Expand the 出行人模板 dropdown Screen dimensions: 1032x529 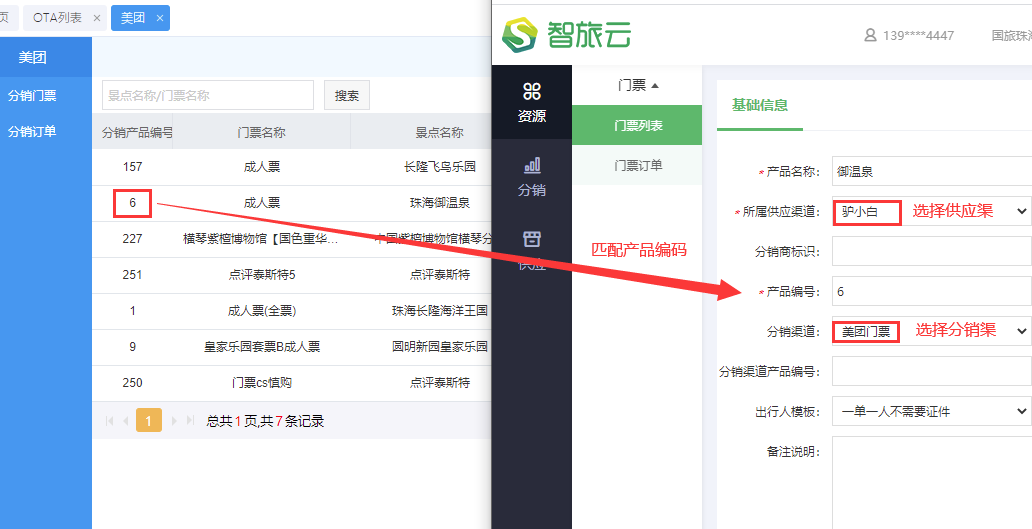point(930,411)
